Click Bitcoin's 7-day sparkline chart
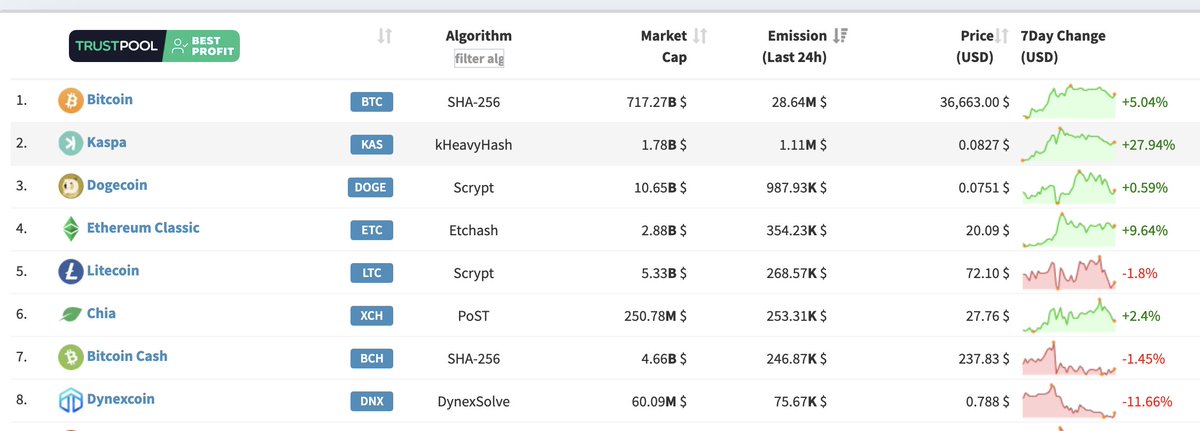 (1069, 101)
